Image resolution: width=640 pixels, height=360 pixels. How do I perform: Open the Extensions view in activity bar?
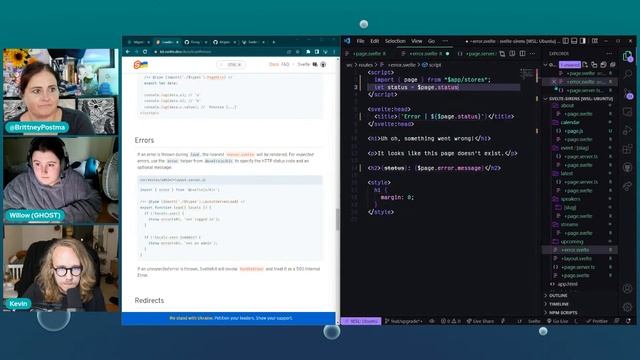click(627, 149)
